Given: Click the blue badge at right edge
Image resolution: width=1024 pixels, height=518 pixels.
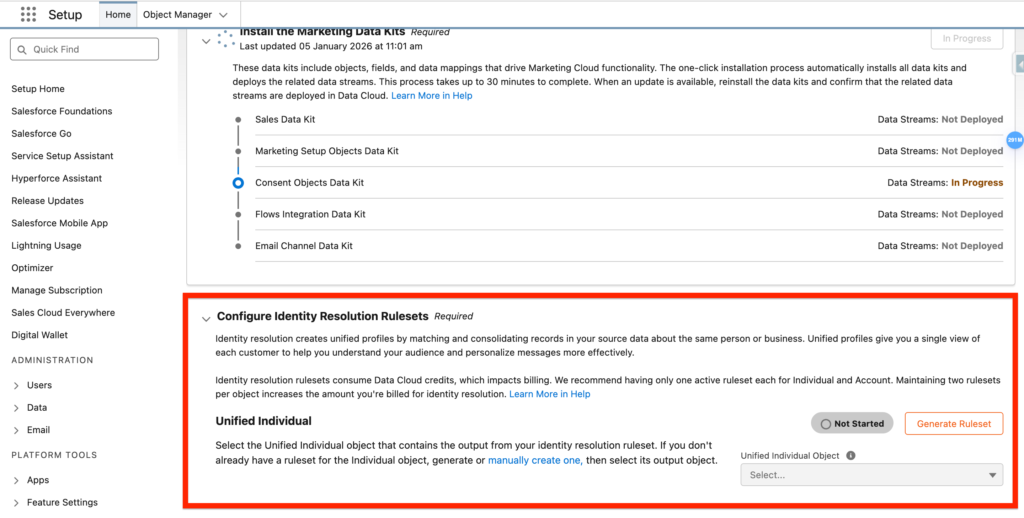Looking at the screenshot, I should 1014,140.
